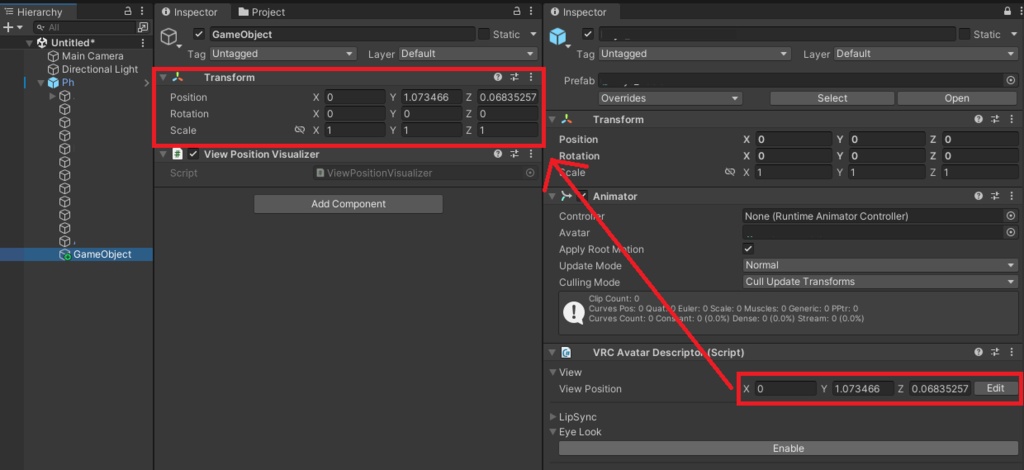
Task: Toggle View Position Visualizer enabled checkbox
Action: [x=193, y=154]
